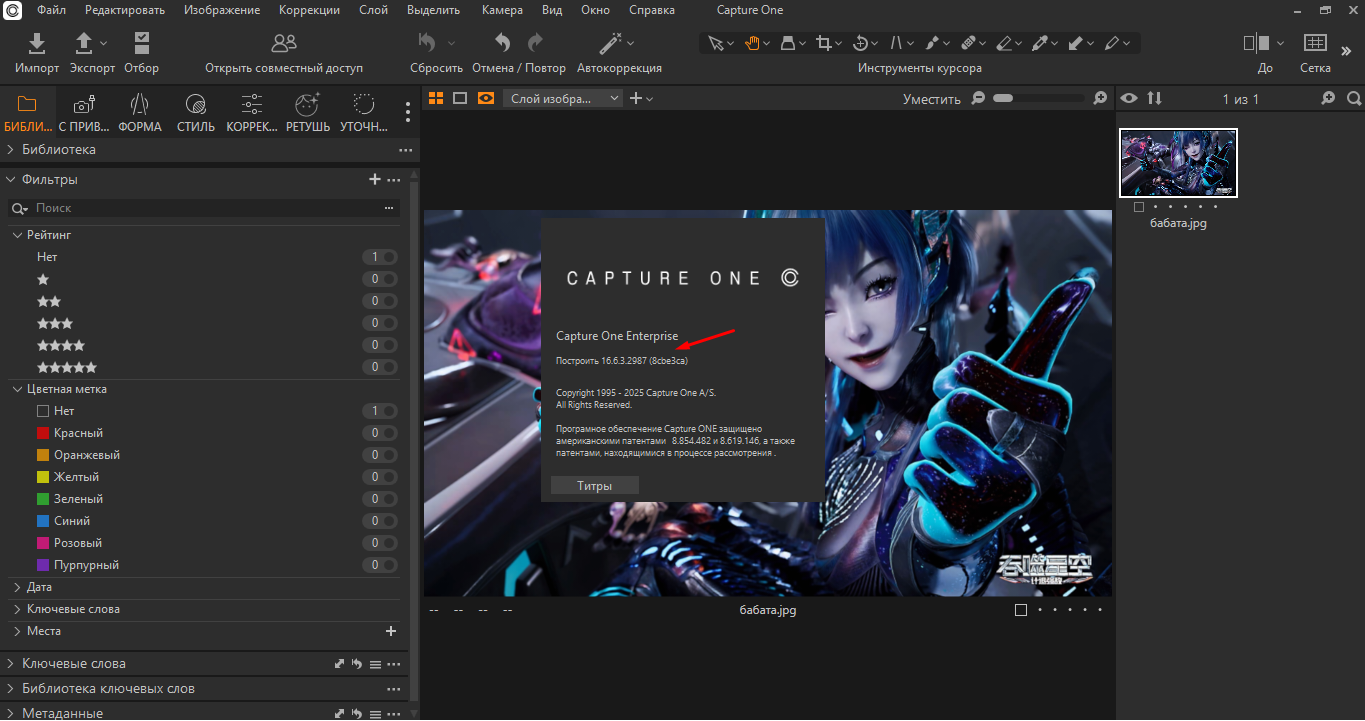Screen dimensions: 1365x721
Task: Click viewer zoom-out magnifier next to Уместить
Action: (x=978, y=98)
